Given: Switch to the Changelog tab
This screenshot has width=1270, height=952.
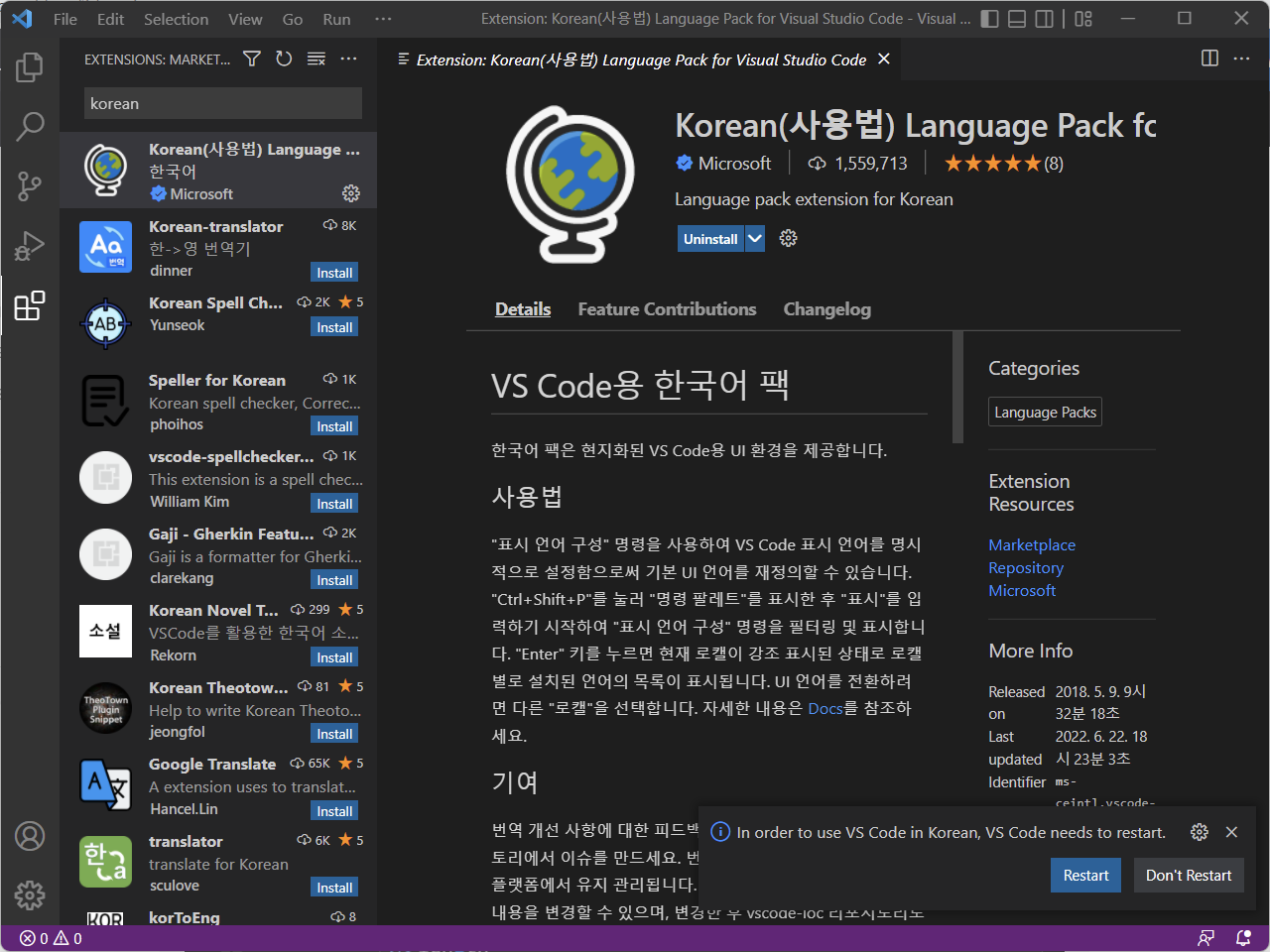Looking at the screenshot, I should click(x=826, y=309).
